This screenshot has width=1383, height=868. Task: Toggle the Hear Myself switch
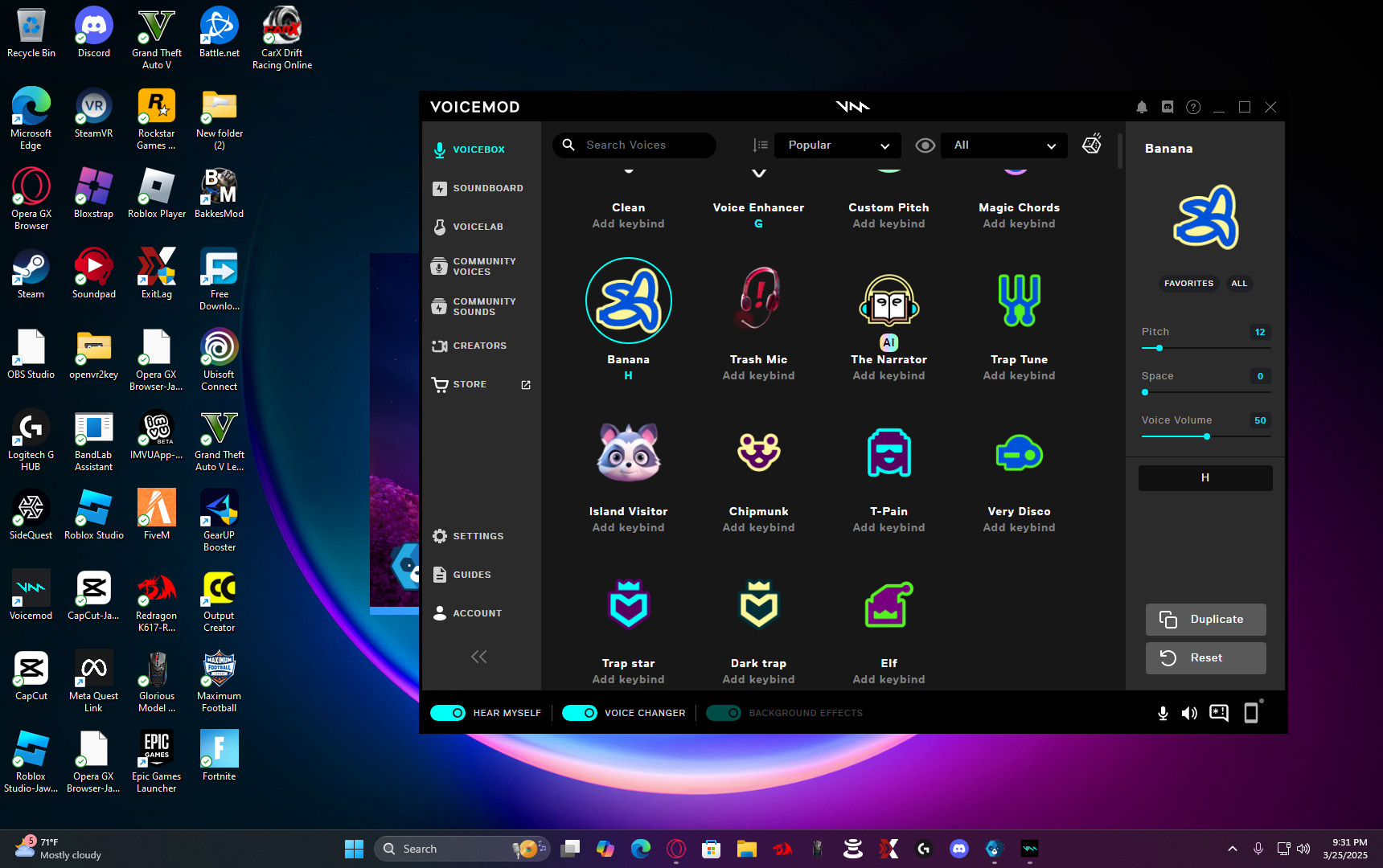pos(448,713)
